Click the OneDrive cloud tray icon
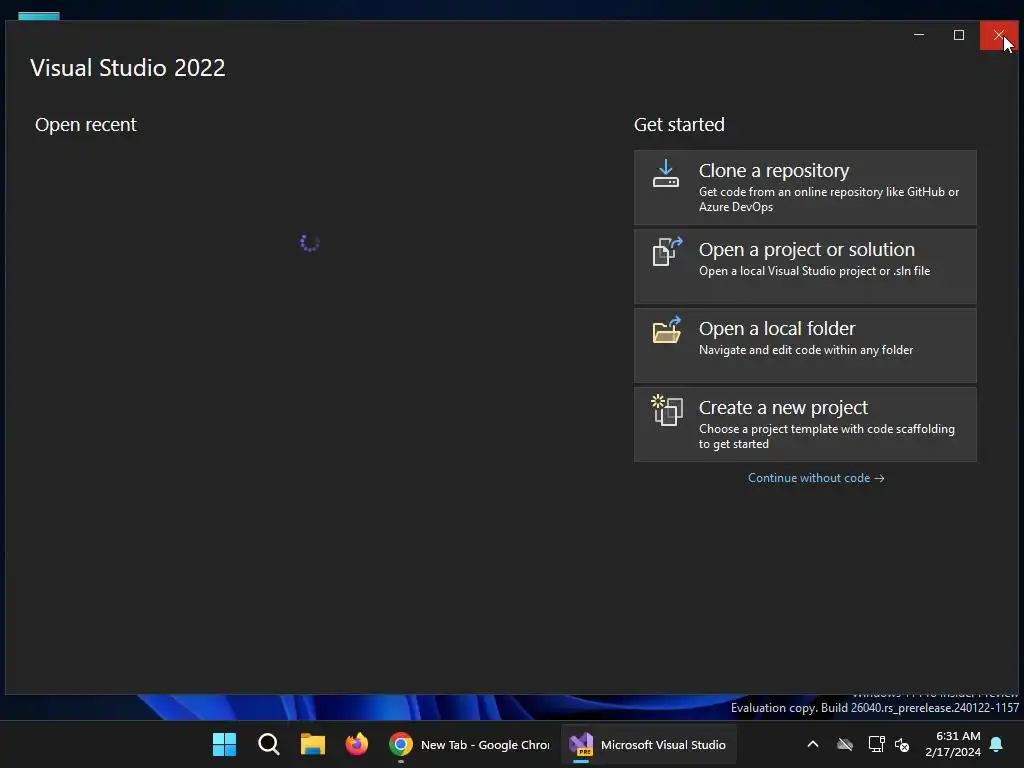The image size is (1024, 768). click(845, 744)
